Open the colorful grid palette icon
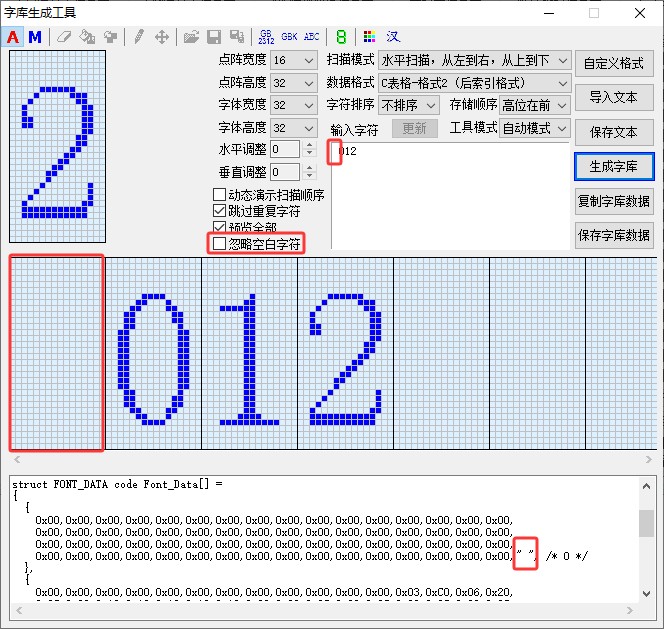Screen dimensions: 664x629 [x=371, y=37]
